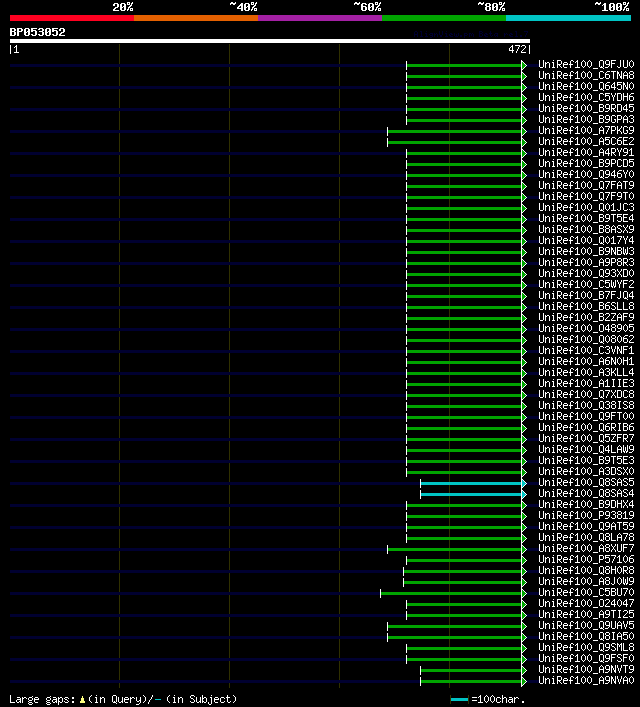Select the UniRef100_A6N0H1 label

coord(586,362)
